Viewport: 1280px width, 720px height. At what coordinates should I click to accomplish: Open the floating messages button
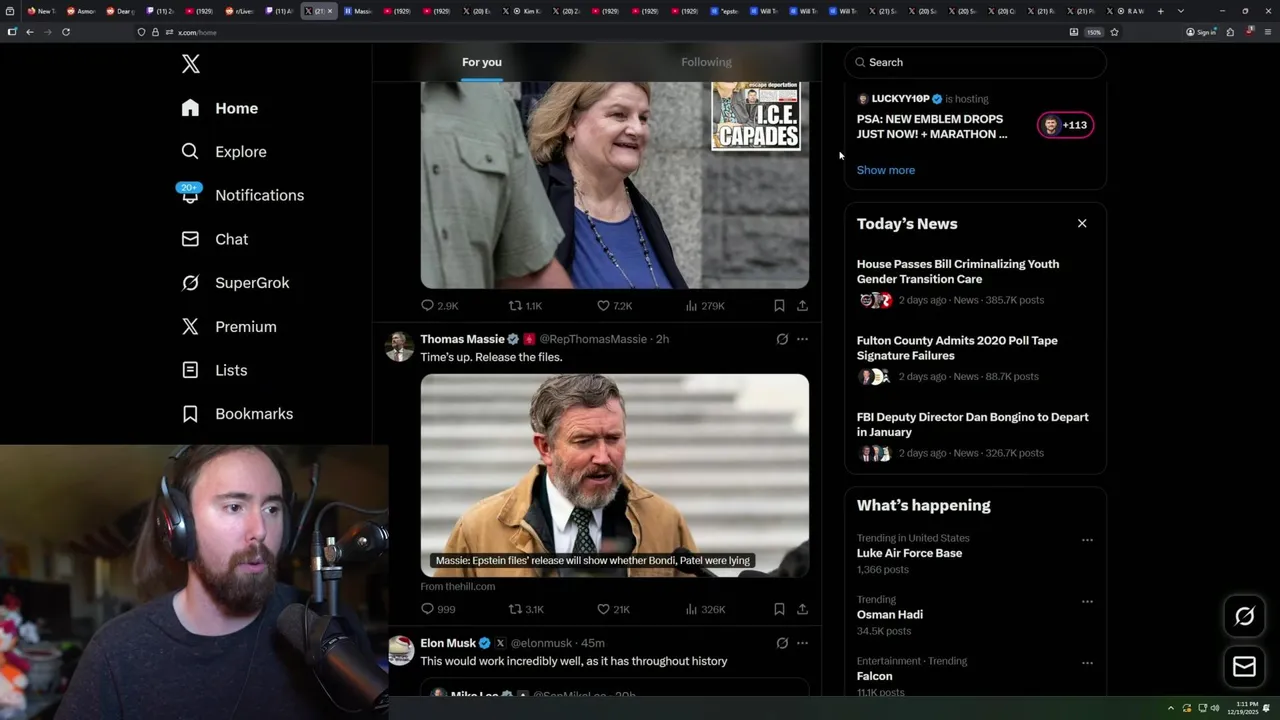tap(1244, 666)
